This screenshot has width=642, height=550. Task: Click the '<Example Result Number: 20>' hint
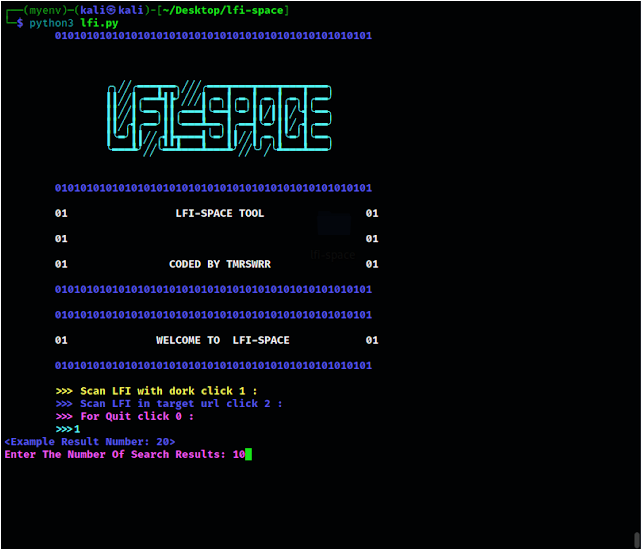pyautogui.click(x=90, y=442)
